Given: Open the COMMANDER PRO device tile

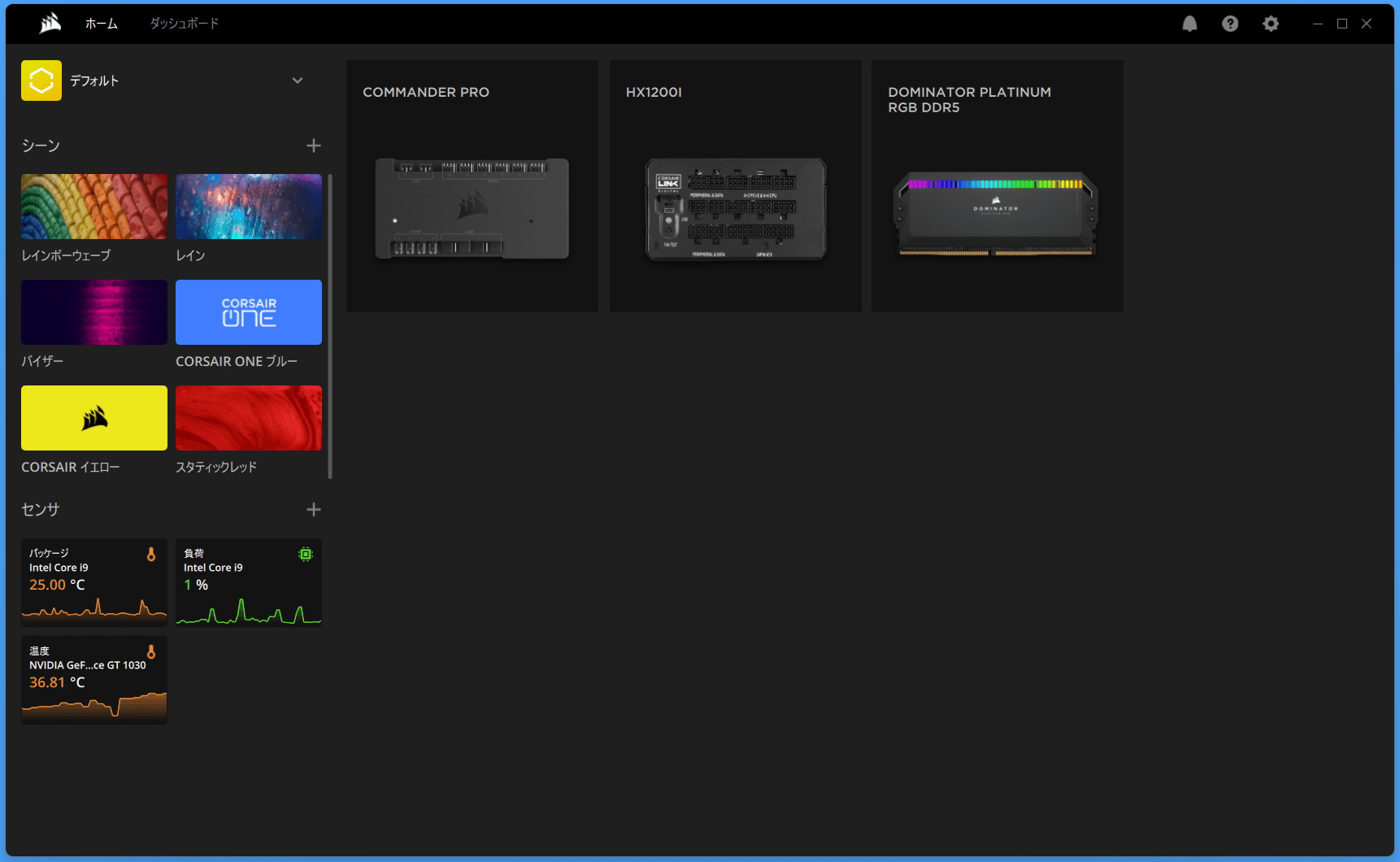Looking at the screenshot, I should click(x=472, y=186).
